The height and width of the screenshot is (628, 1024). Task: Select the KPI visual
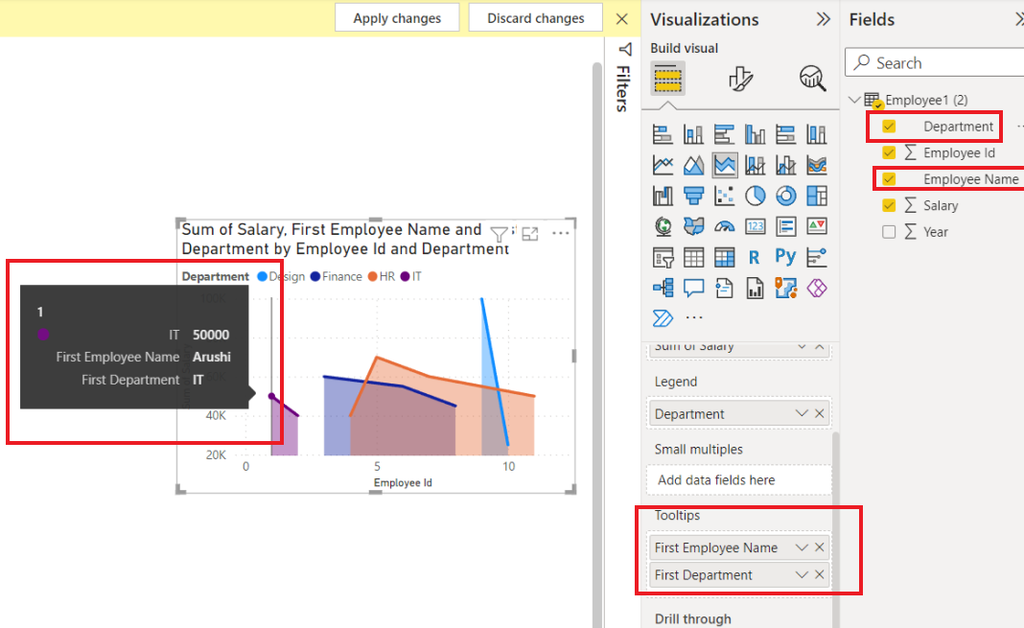click(816, 226)
